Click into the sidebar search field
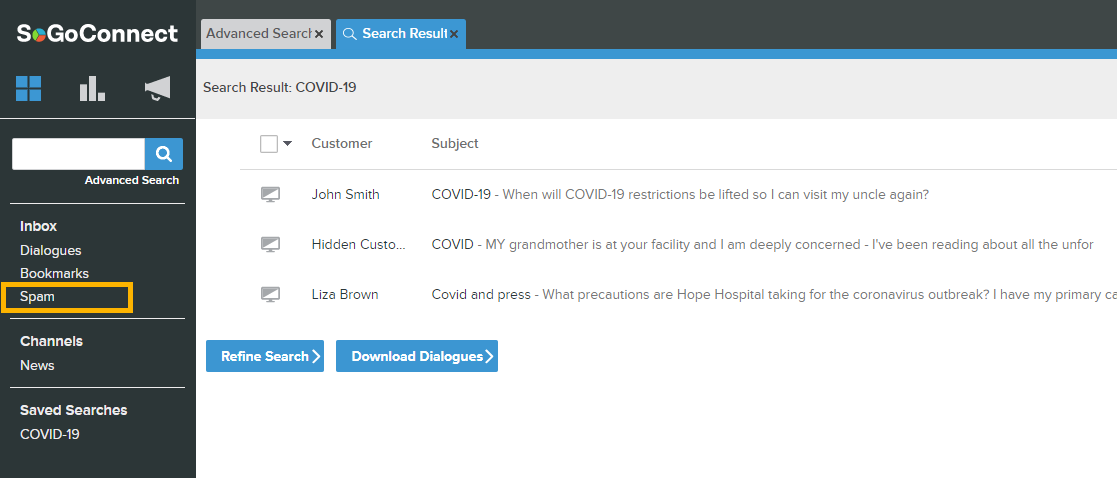The height and width of the screenshot is (478, 1117). [78, 154]
